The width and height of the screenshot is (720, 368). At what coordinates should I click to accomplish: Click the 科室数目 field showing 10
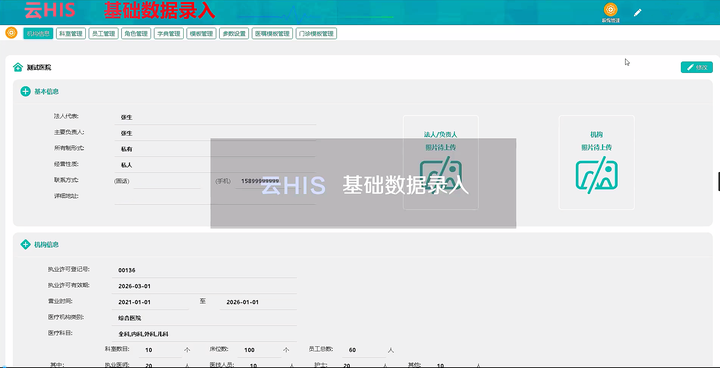[x=161, y=350]
